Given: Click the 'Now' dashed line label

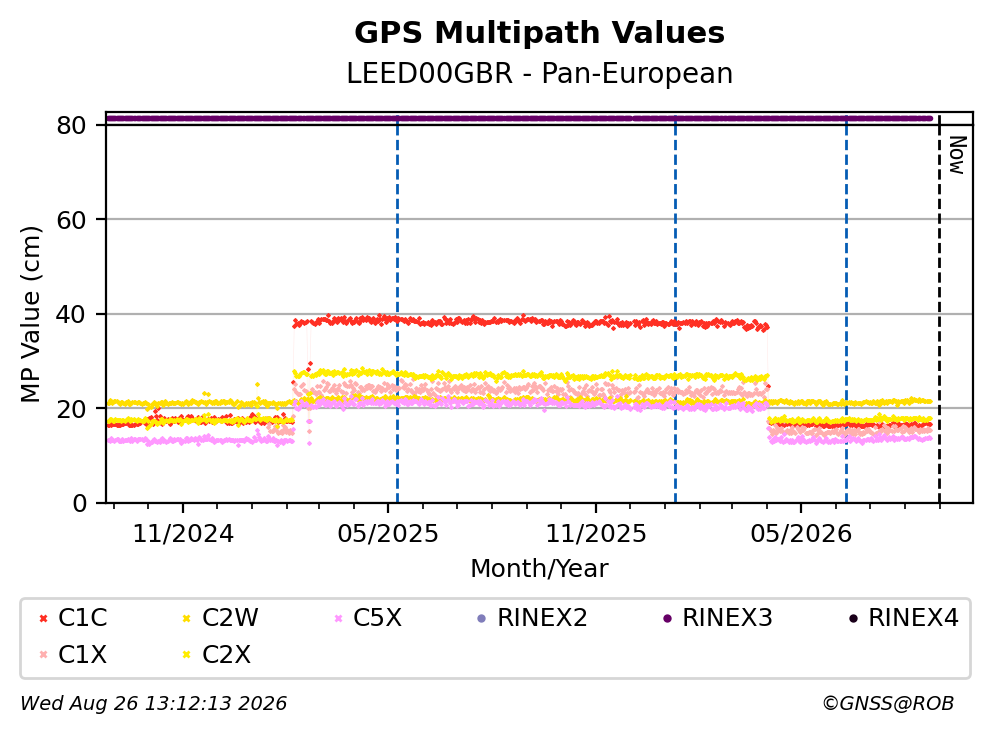Looking at the screenshot, I should (957, 155).
